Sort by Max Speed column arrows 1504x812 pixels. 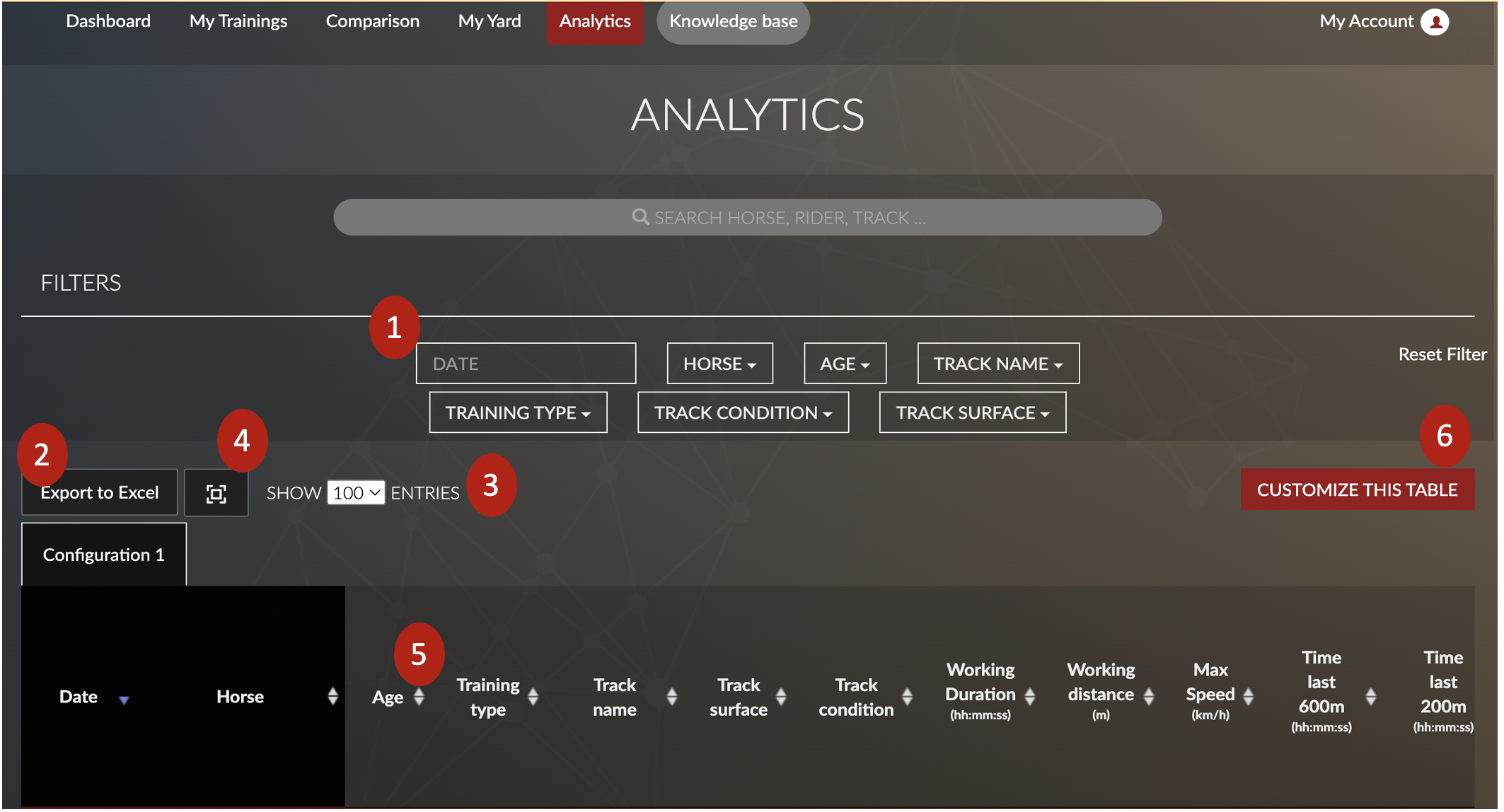(x=1249, y=697)
